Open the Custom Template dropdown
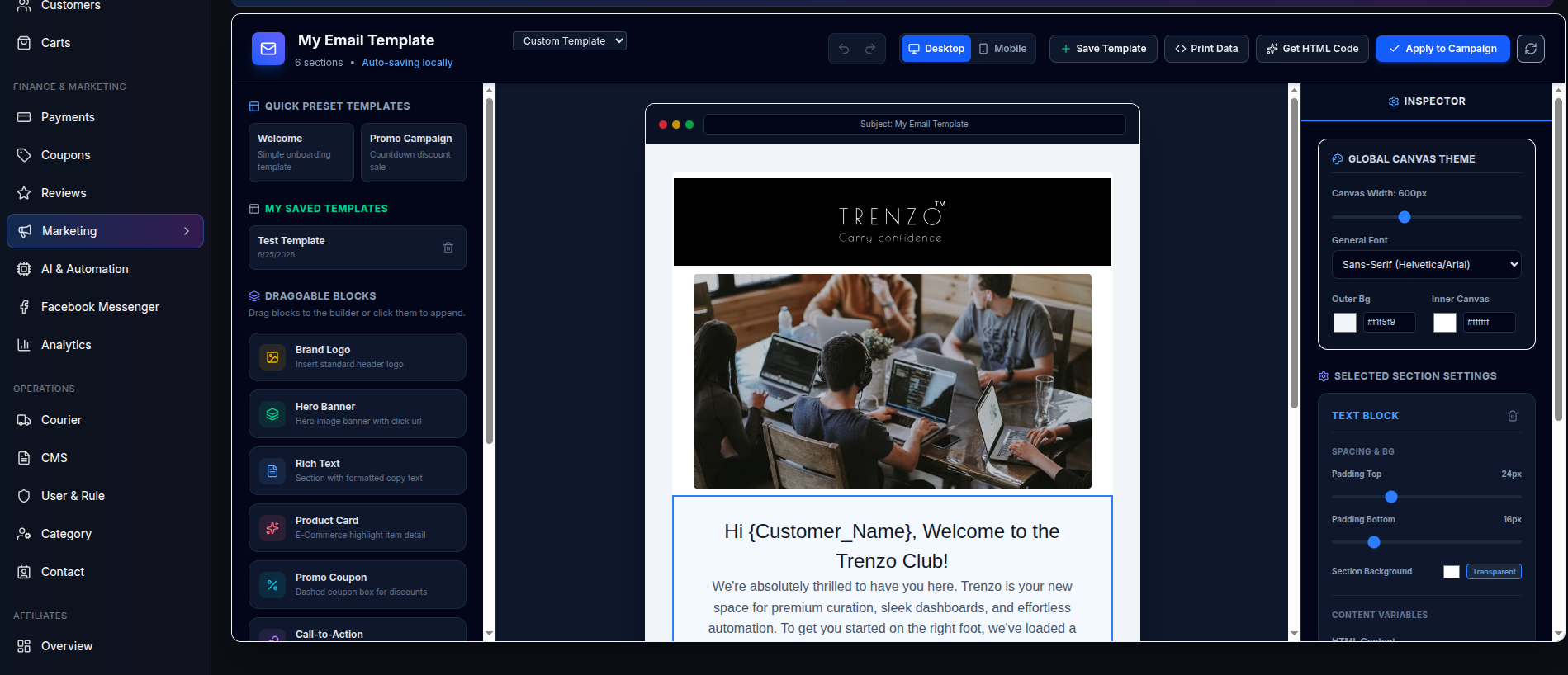Viewport: 1568px width, 675px height. pos(570,40)
